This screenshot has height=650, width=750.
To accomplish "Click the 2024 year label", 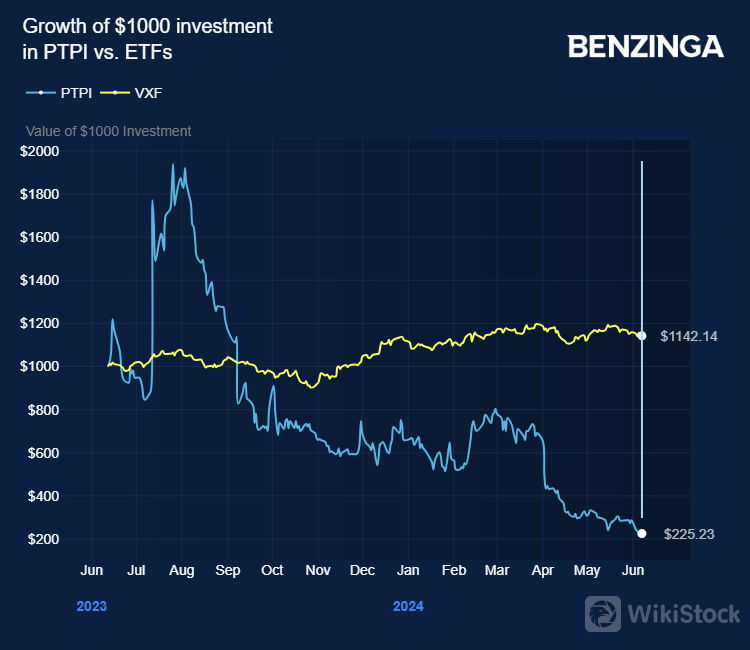I will [408, 606].
